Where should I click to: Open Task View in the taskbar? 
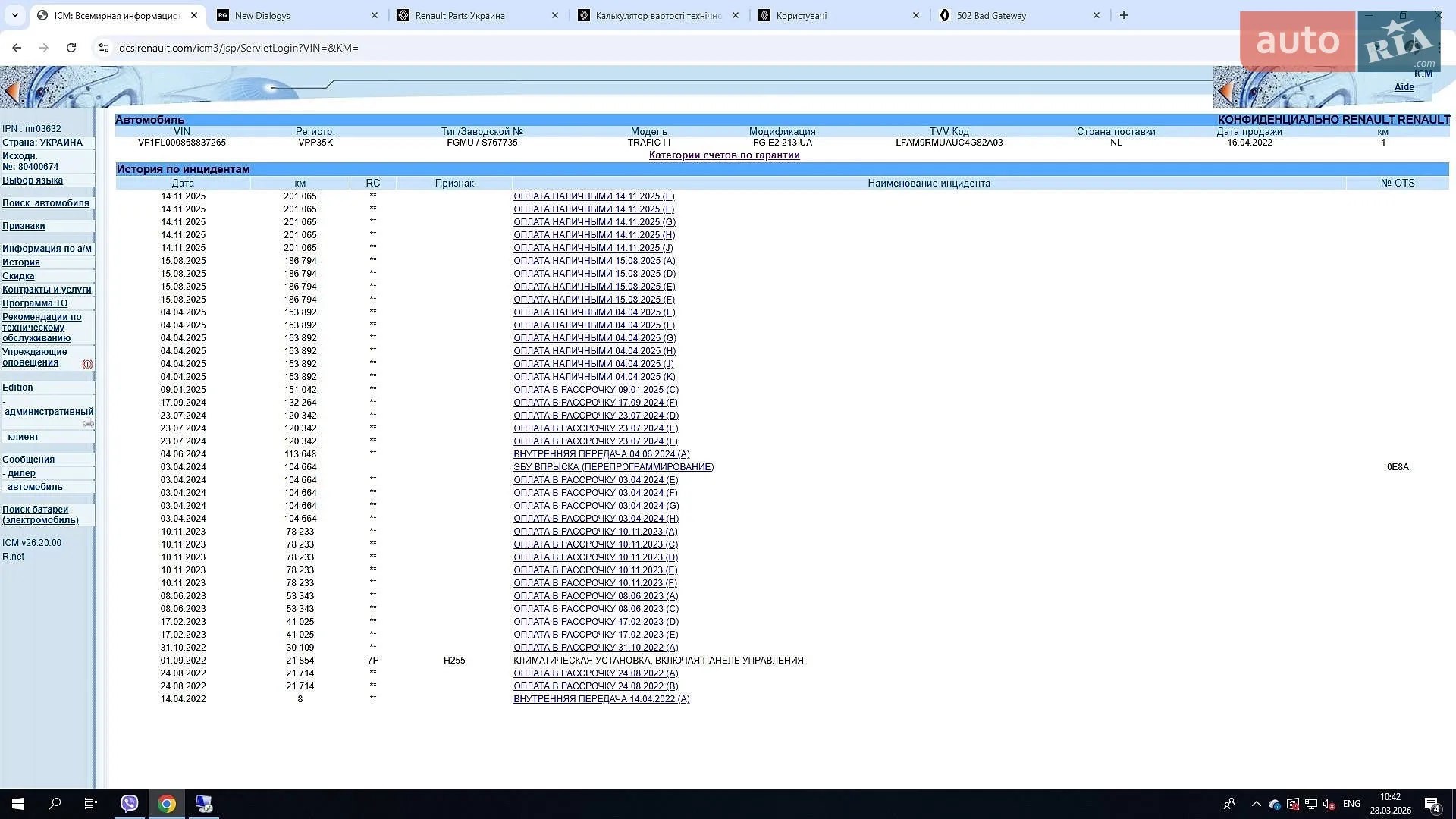pyautogui.click(x=91, y=804)
